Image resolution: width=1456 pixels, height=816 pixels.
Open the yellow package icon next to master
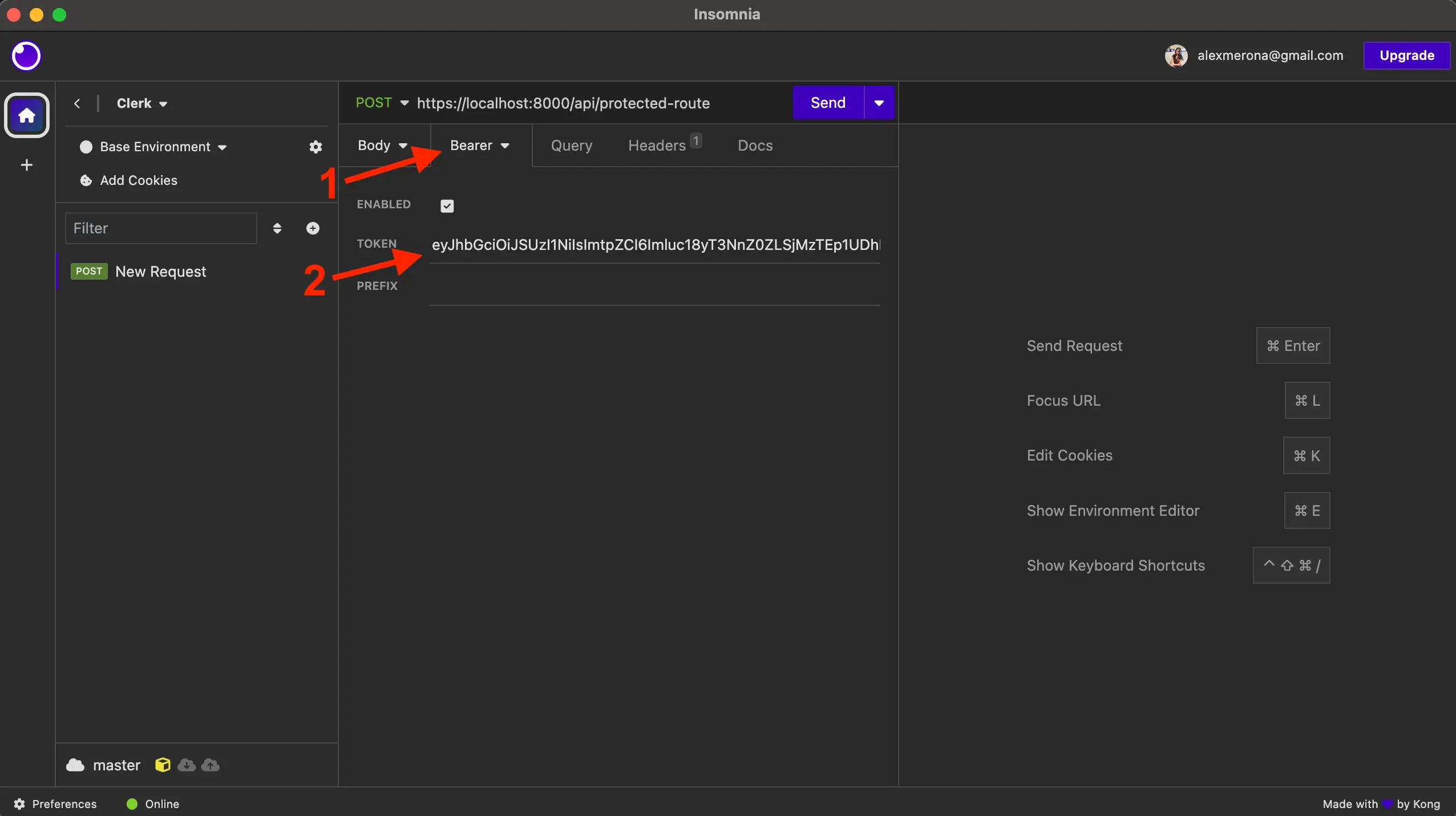point(163,766)
